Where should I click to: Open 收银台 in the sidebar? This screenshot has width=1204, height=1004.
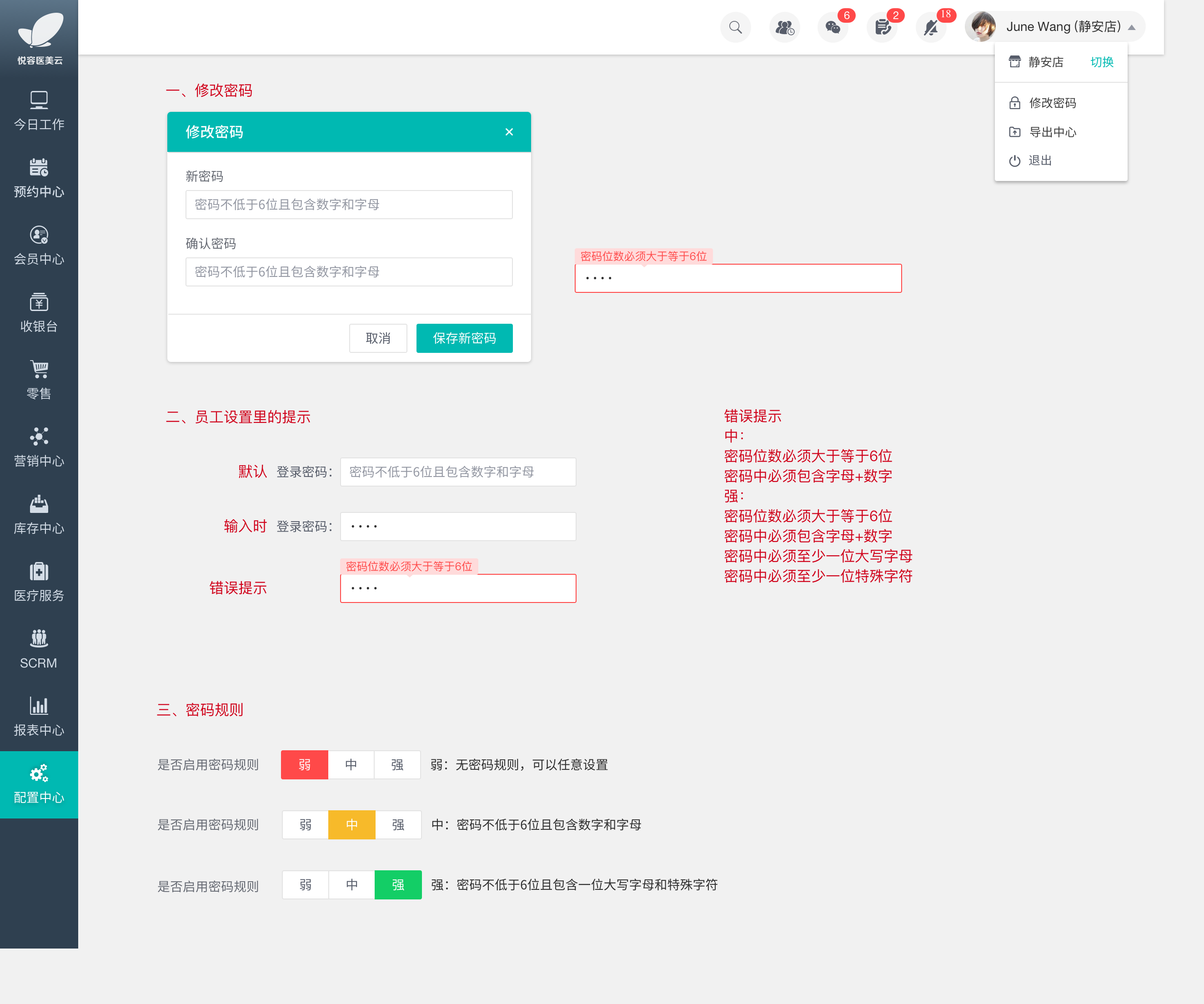point(39,313)
